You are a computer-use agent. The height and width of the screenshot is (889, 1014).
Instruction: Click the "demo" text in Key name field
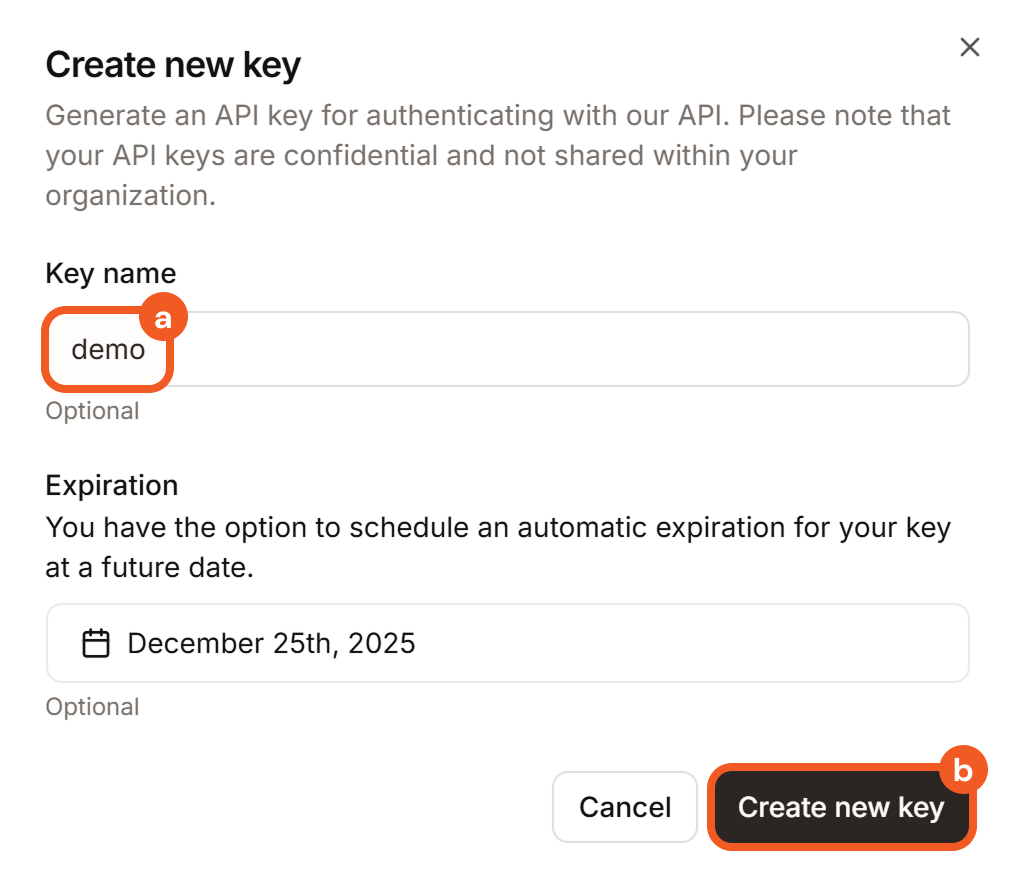pos(108,350)
